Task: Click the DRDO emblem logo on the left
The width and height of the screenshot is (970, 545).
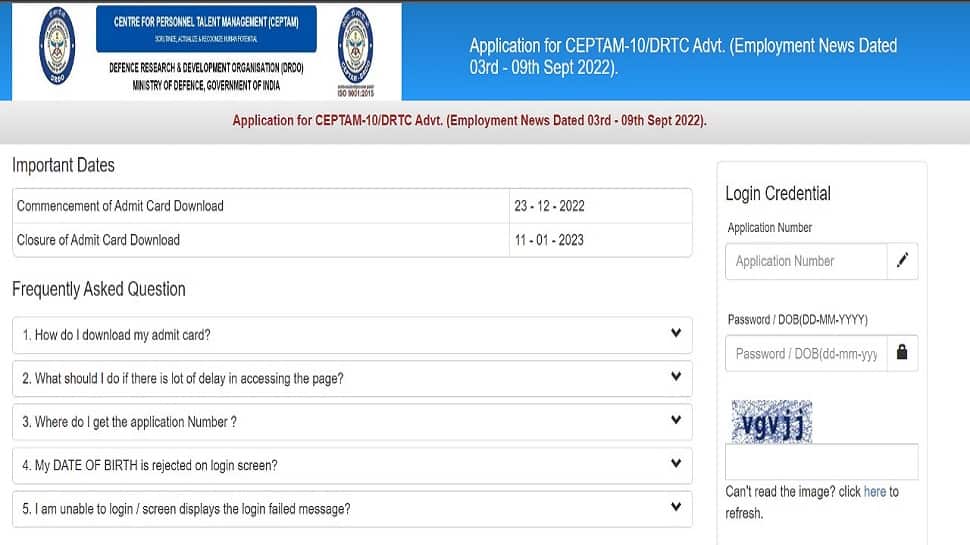Action: [x=57, y=46]
